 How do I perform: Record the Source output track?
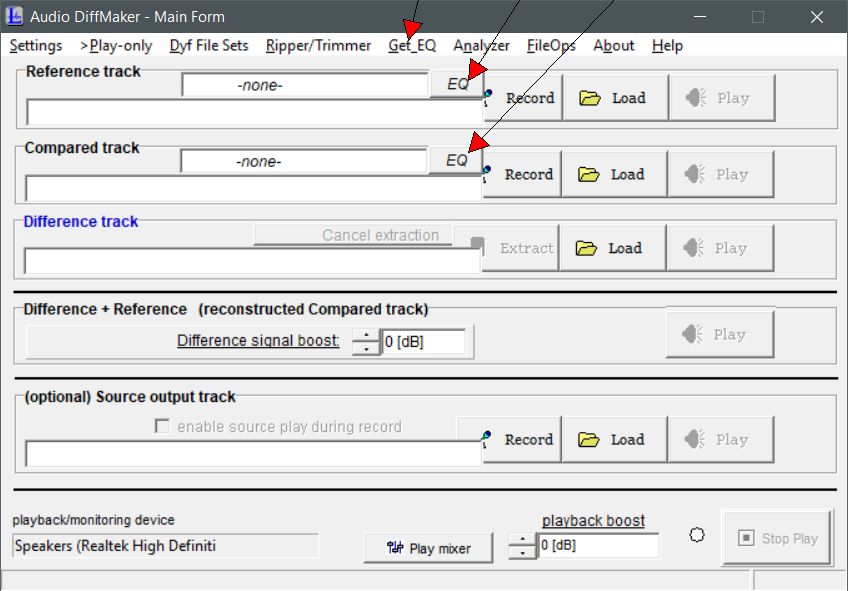point(522,439)
